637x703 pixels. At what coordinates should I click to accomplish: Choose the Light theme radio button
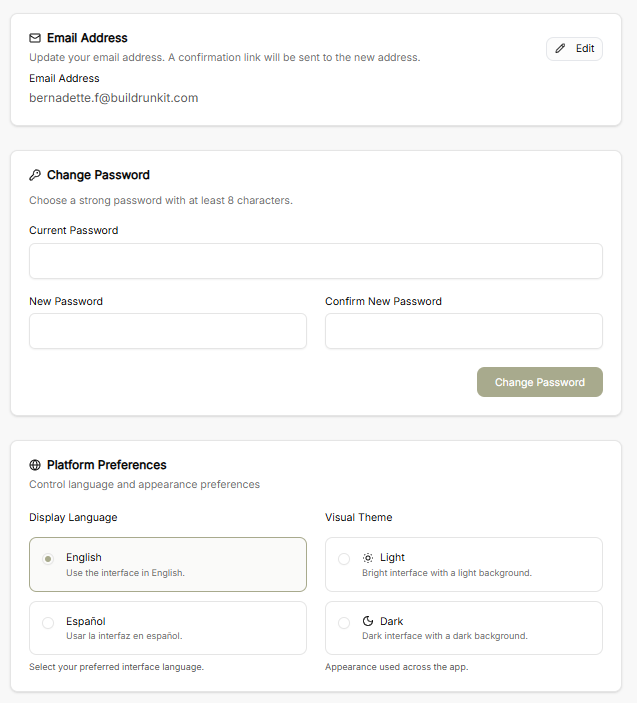click(344, 559)
